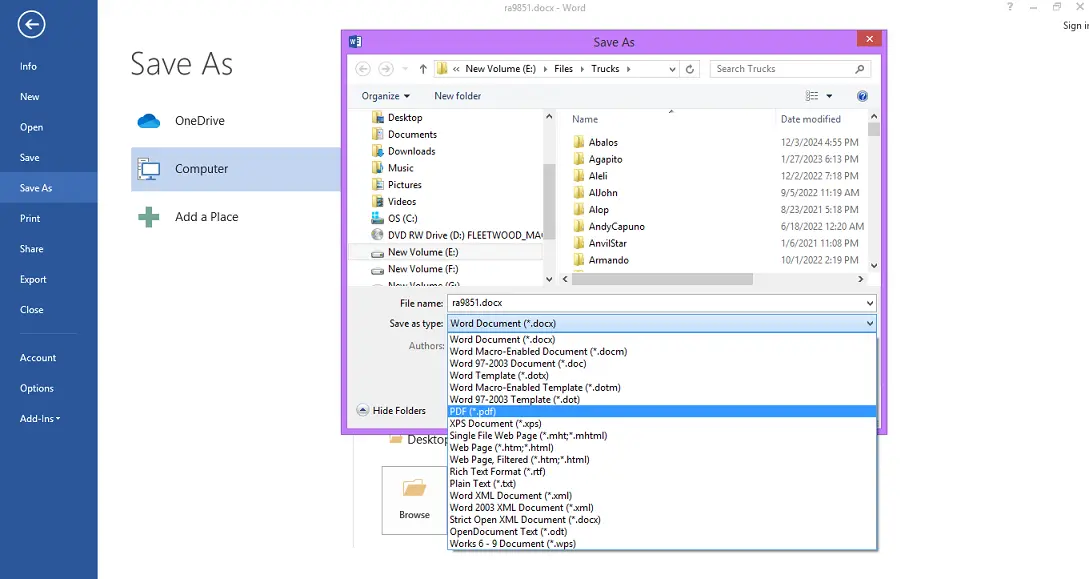The image size is (1089, 579).
Task: Go back using the circular arrow icon
Action: (x=31, y=25)
